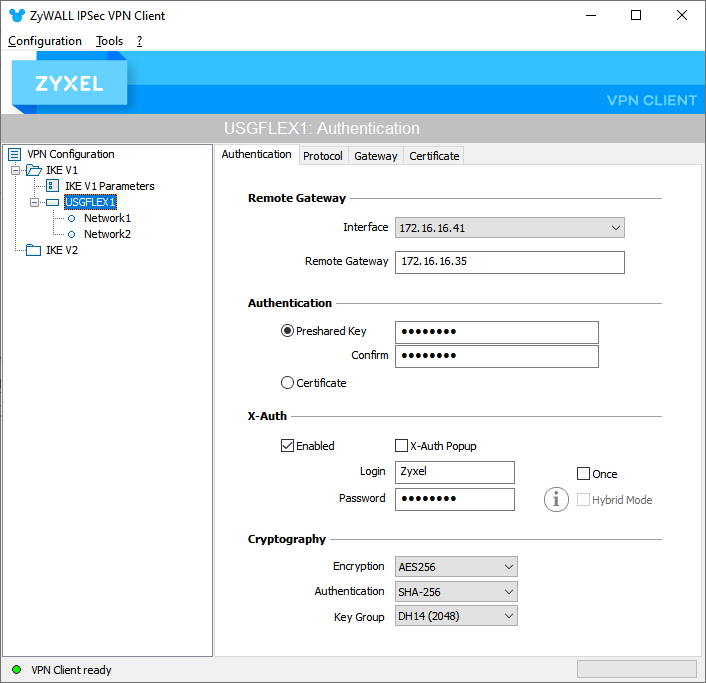706x683 pixels.
Task: Switch to the Protocol tab
Action: (x=323, y=156)
